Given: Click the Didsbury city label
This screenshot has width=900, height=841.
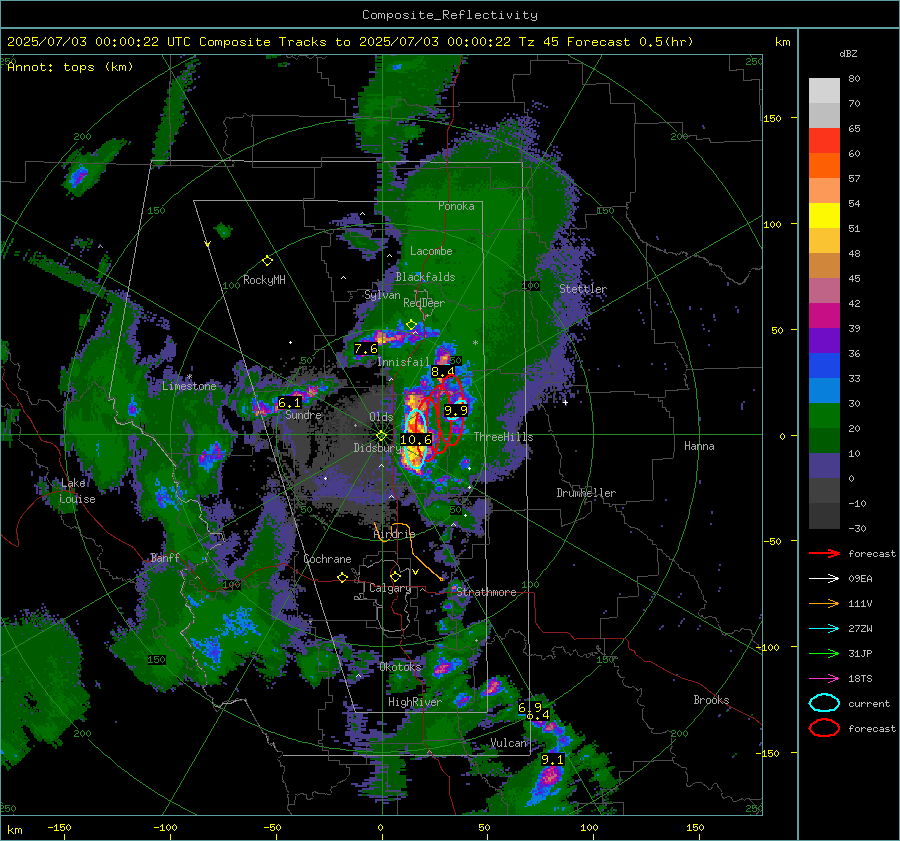Looking at the screenshot, I should coord(377,448).
